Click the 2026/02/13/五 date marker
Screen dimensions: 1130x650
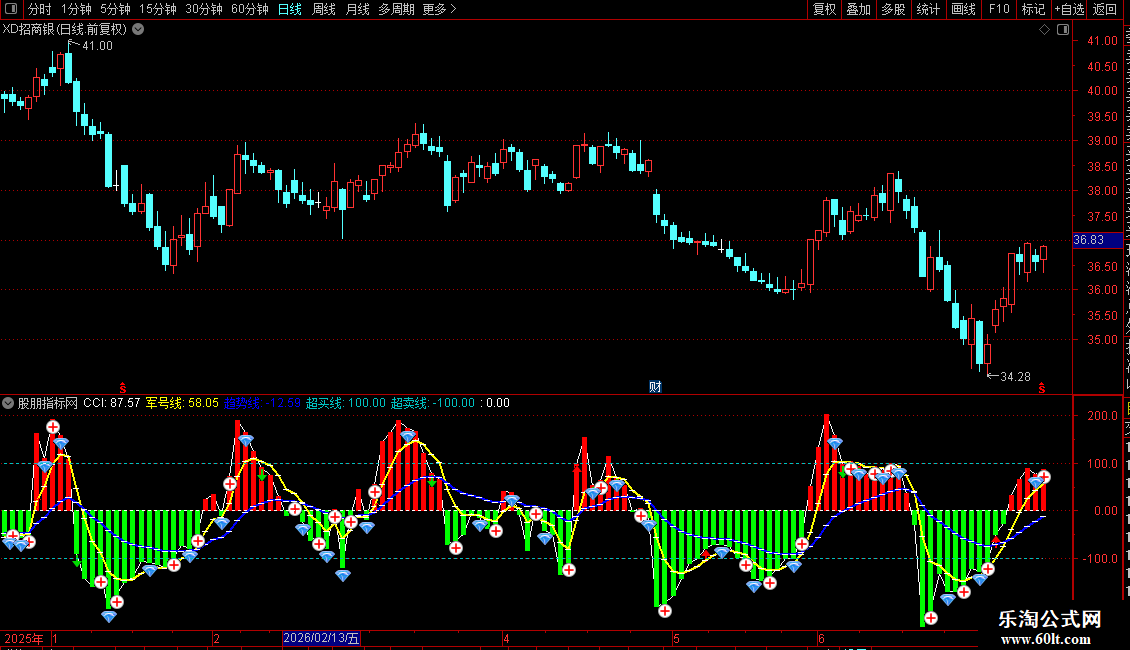(321, 638)
